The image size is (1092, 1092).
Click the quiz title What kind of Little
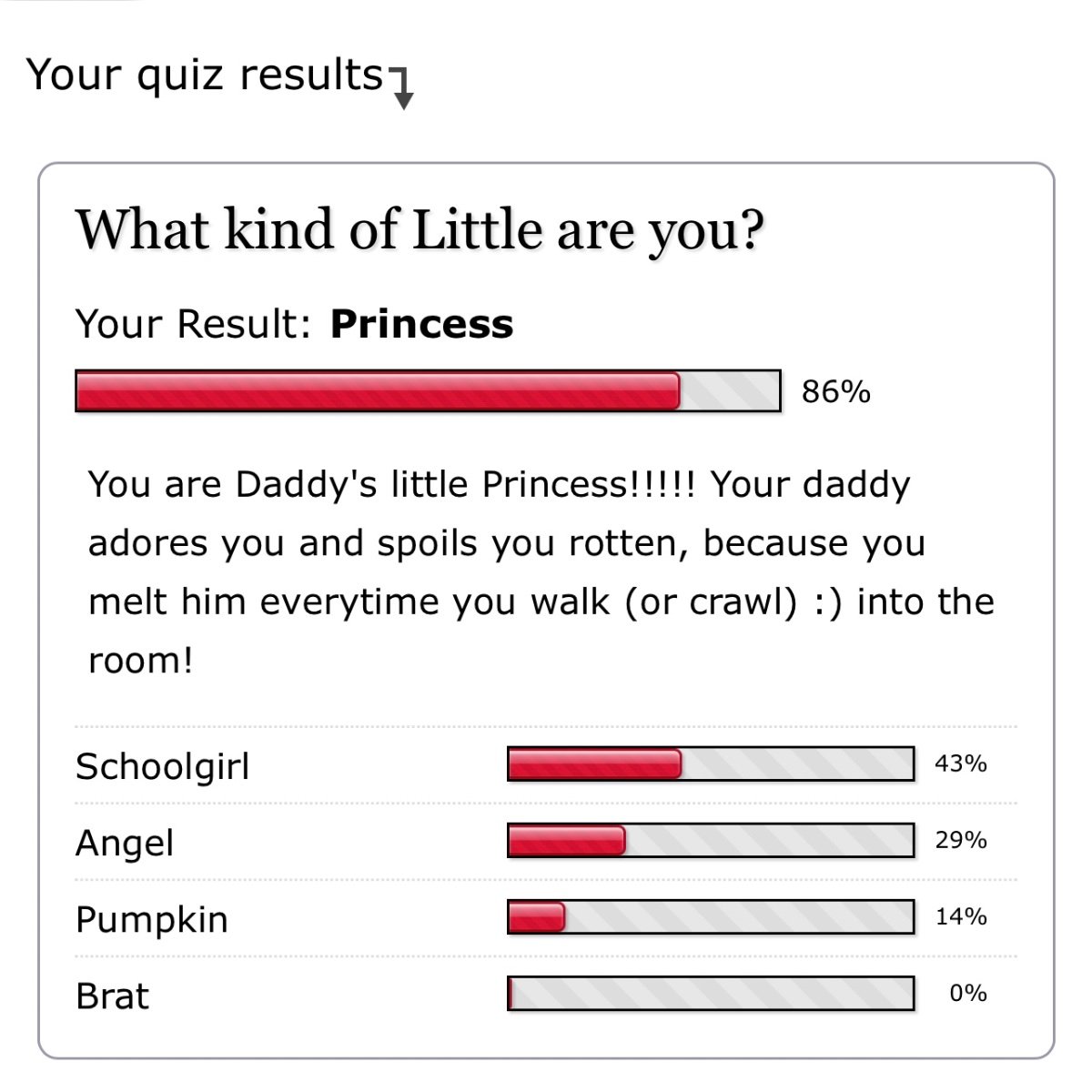point(420,230)
